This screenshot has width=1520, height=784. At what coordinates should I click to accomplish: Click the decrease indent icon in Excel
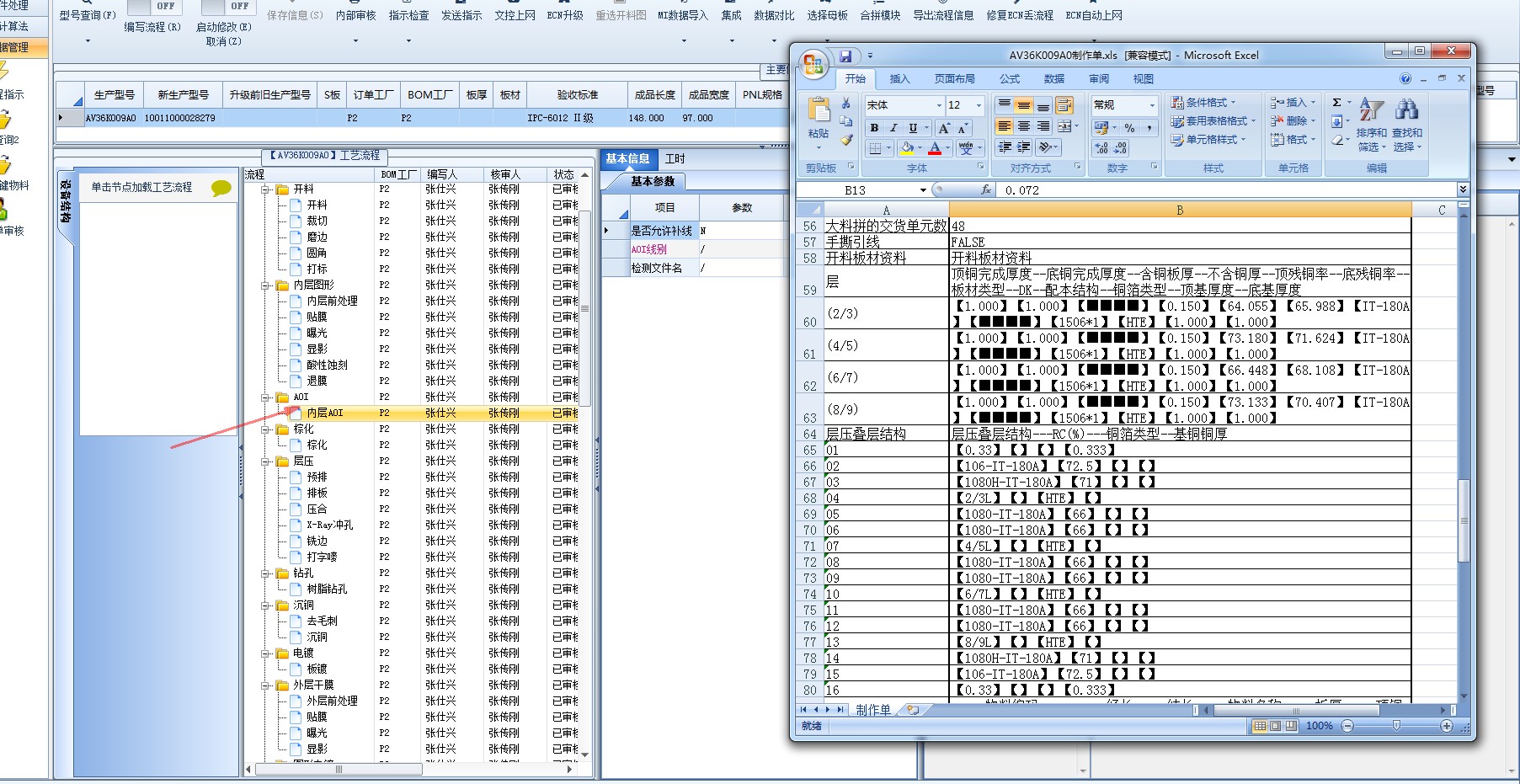pos(1004,147)
